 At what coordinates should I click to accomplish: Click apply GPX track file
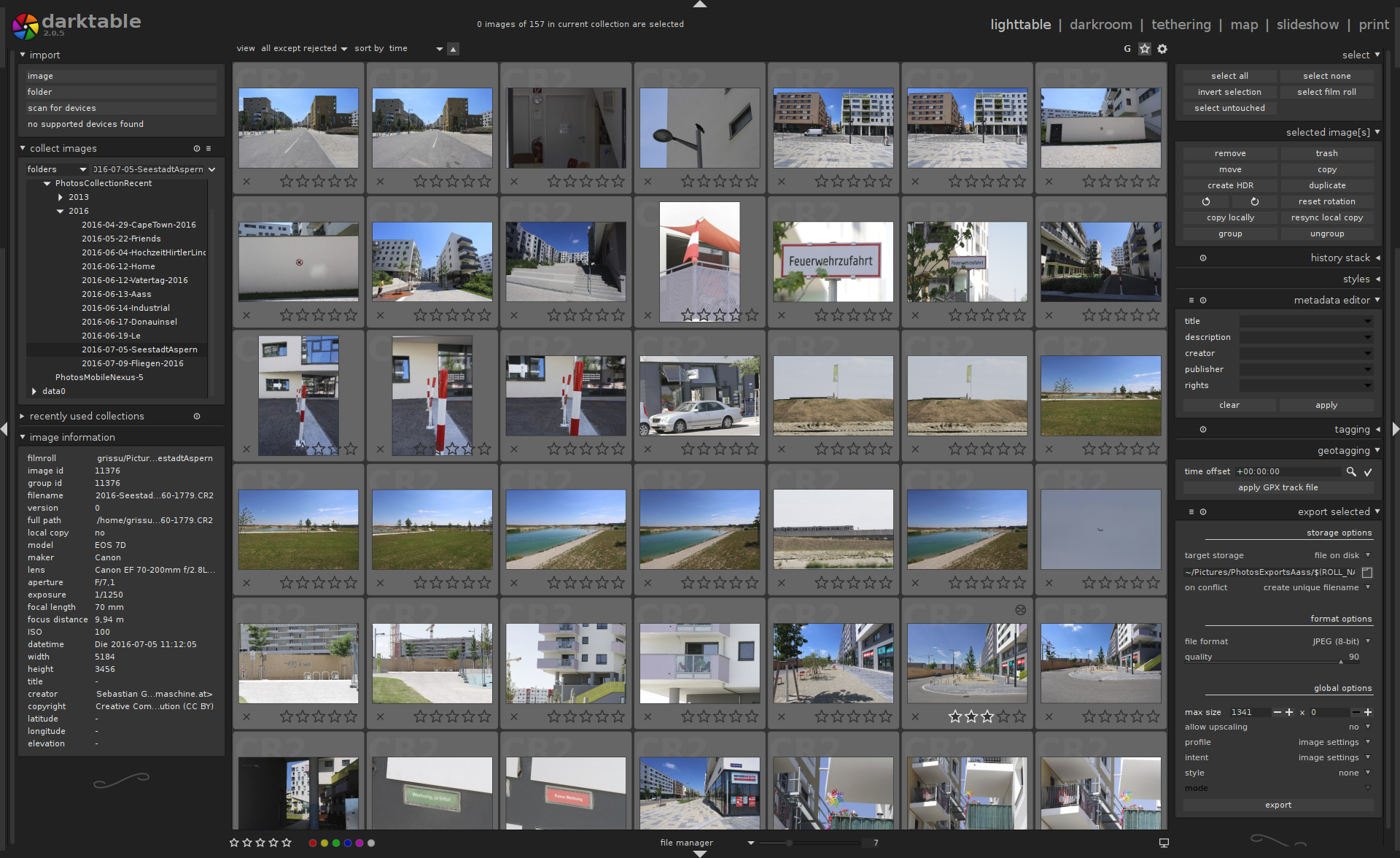(1277, 488)
